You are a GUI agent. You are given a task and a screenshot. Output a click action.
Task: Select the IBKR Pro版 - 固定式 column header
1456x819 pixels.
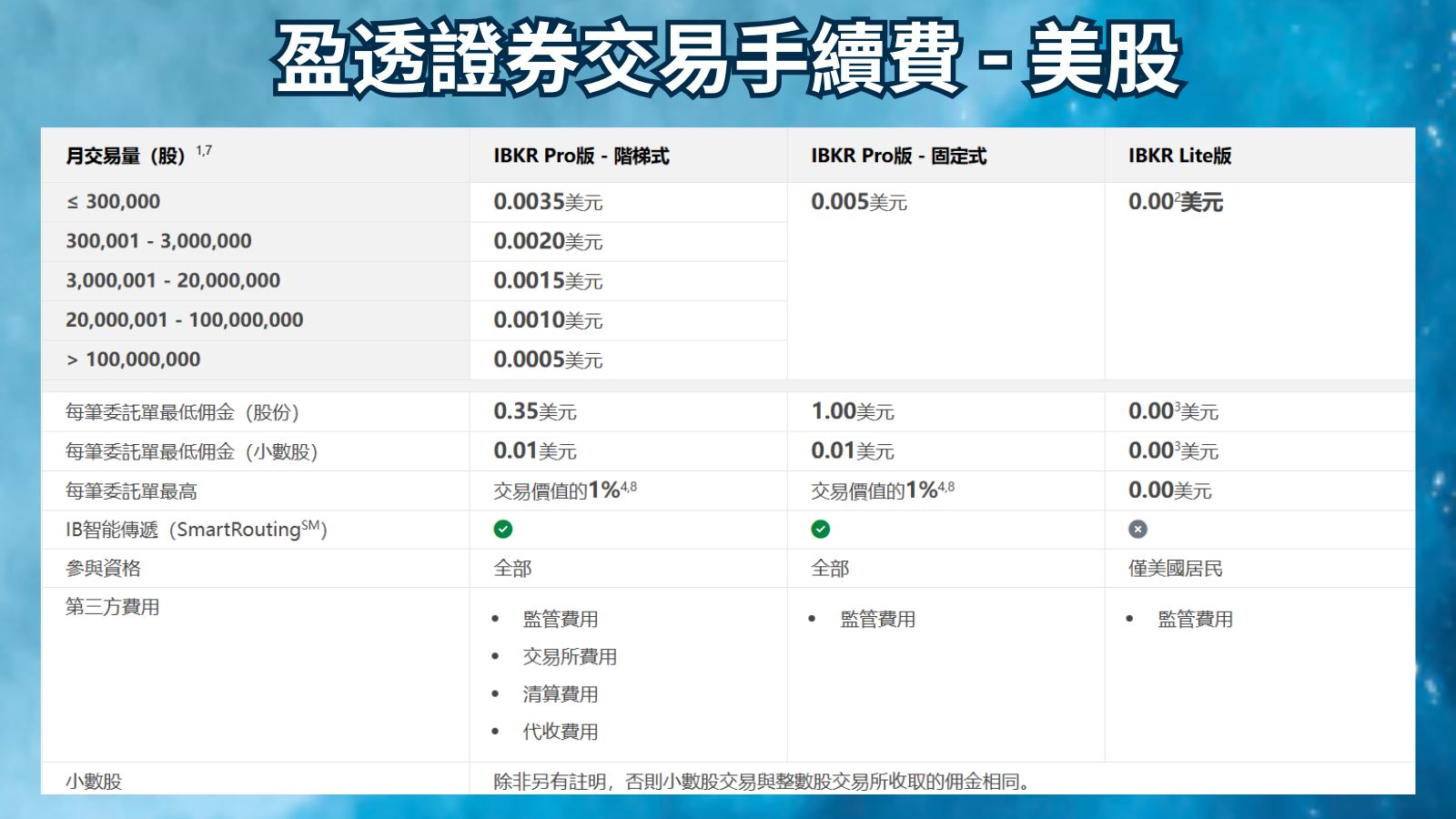tap(898, 156)
